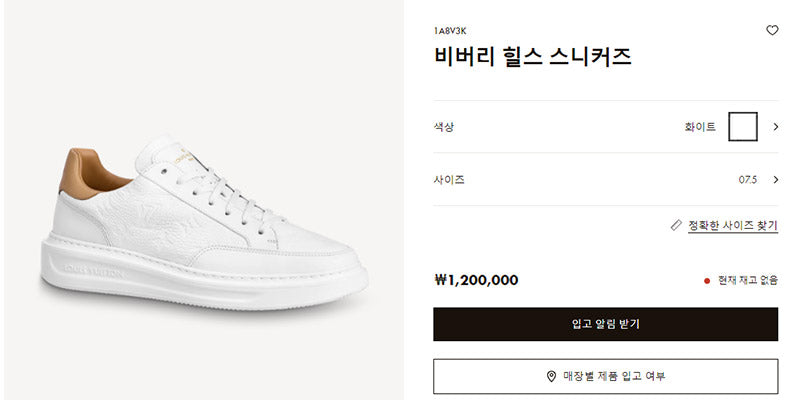Image resolution: width=800 pixels, height=400 pixels.
Task: Click the white sneaker product image
Action: (204, 223)
